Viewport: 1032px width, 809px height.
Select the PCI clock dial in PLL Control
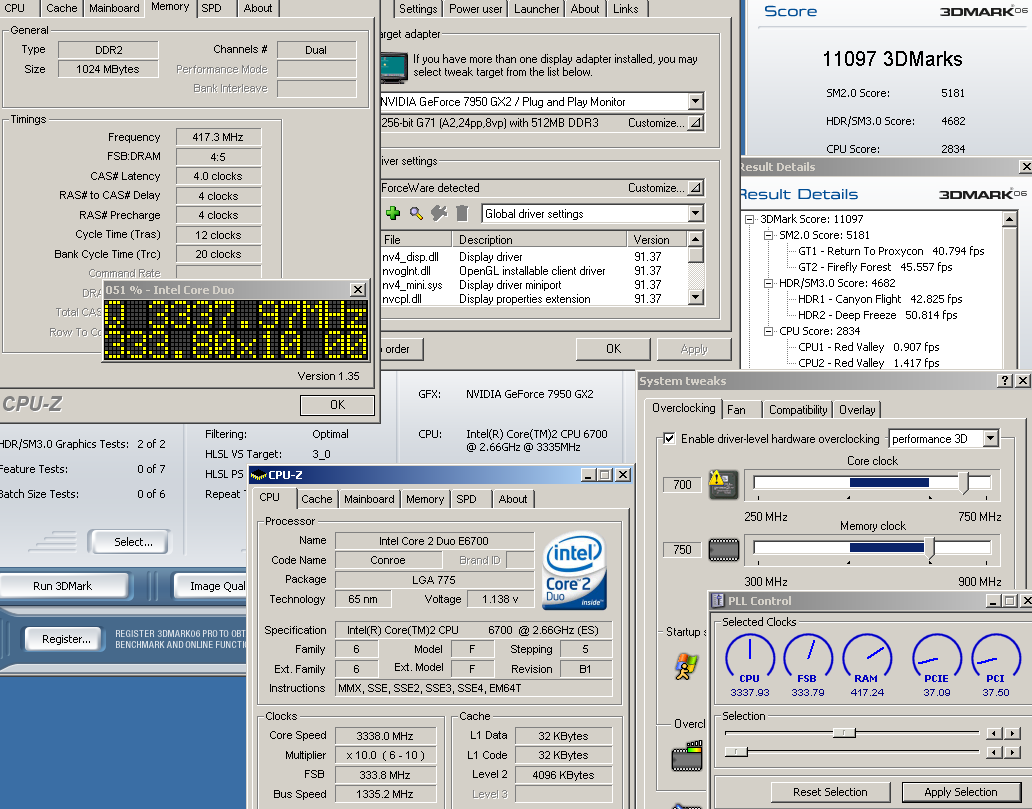995,656
